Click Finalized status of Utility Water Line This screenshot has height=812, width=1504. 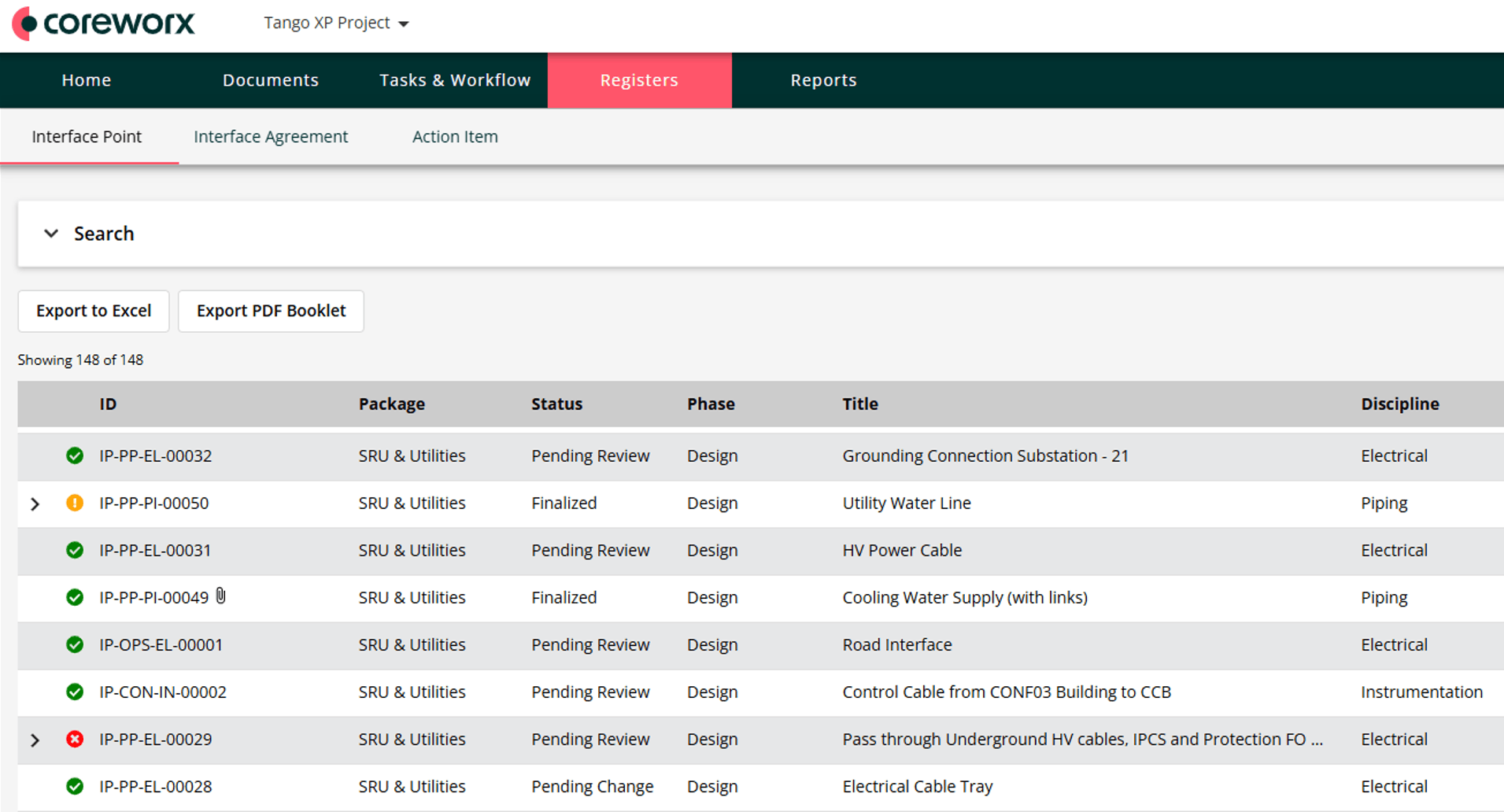tap(564, 503)
